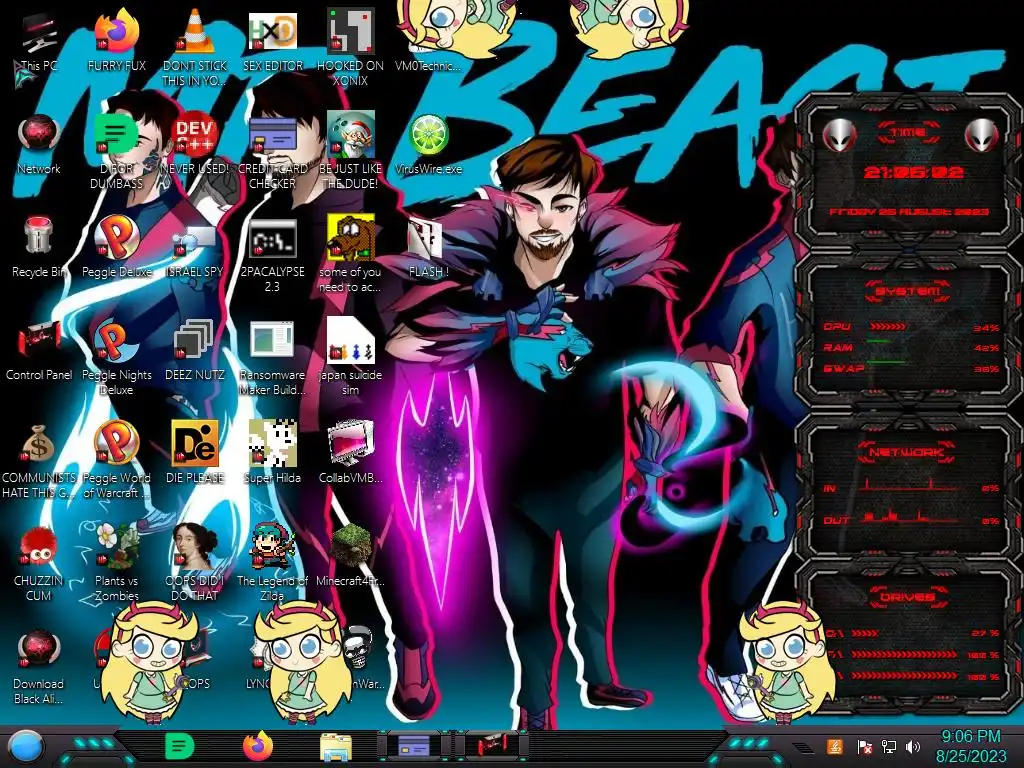Click the CPU usage bar in SYSTEM widget
Image resolution: width=1024 pixels, height=768 pixels.
pos(888,327)
